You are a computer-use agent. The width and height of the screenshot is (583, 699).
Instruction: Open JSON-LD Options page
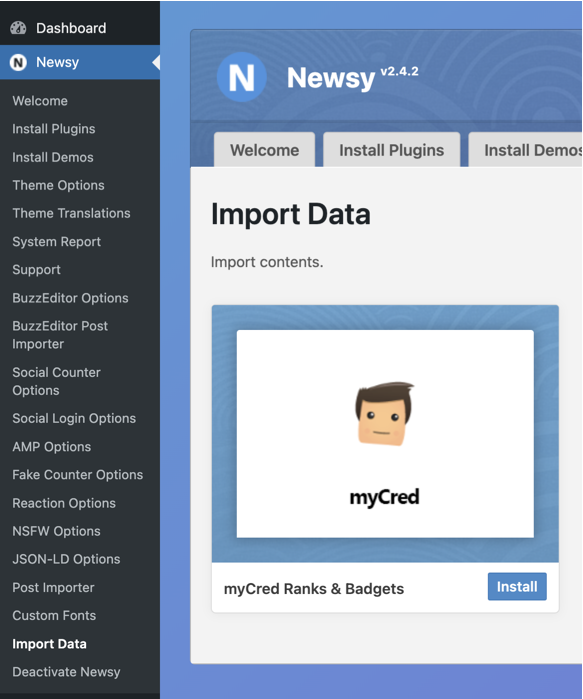66,559
